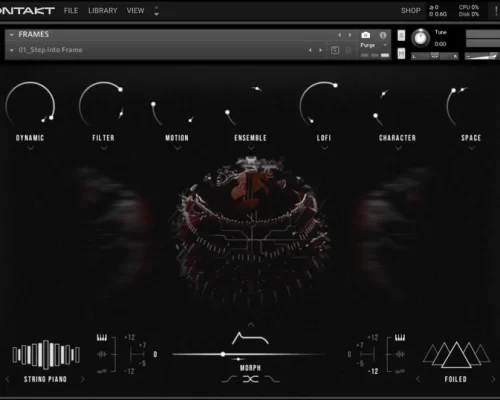Select bottom loop icon on left layer

[x=102, y=371]
